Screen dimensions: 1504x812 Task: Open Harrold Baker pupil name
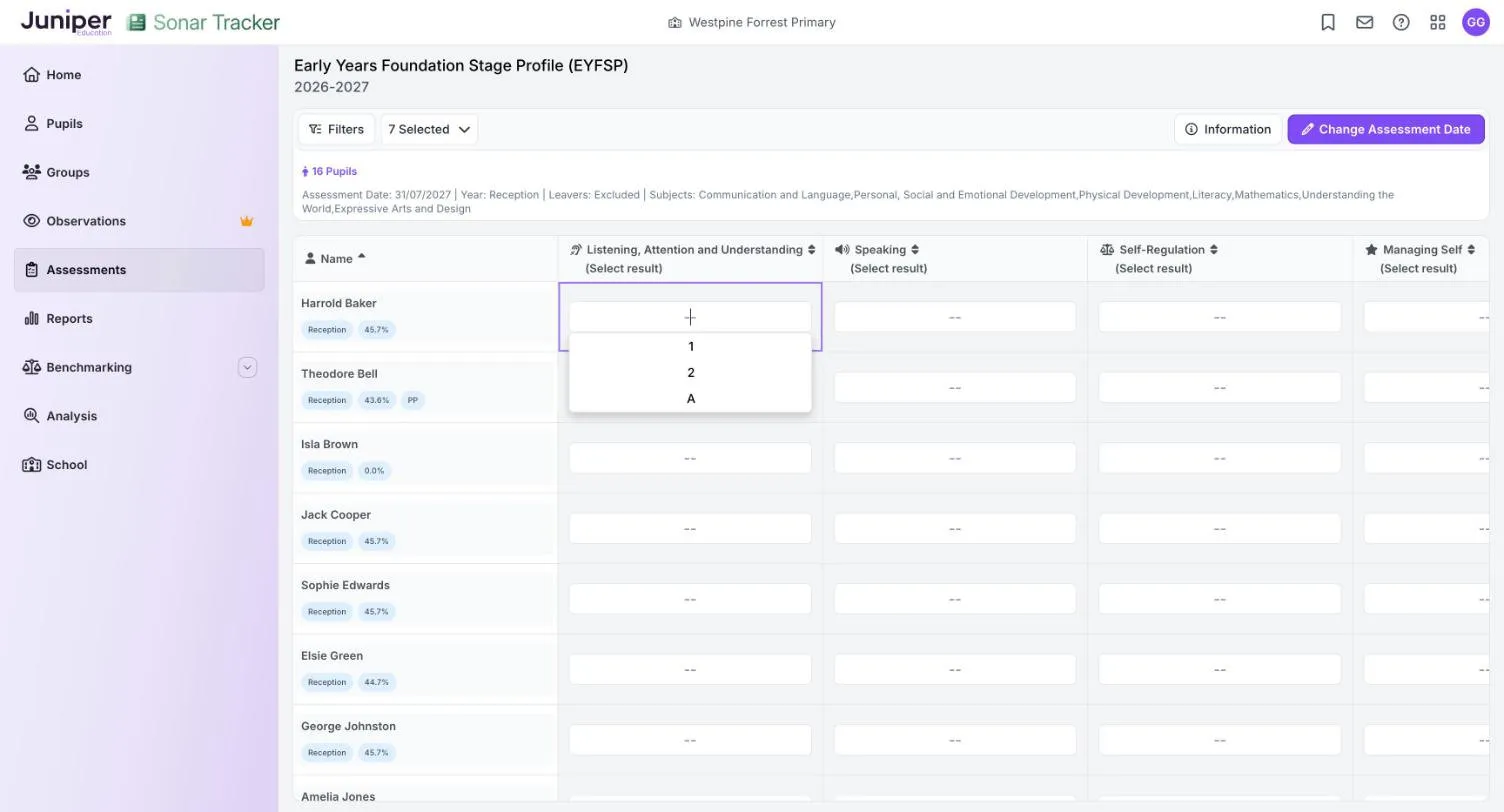[339, 303]
